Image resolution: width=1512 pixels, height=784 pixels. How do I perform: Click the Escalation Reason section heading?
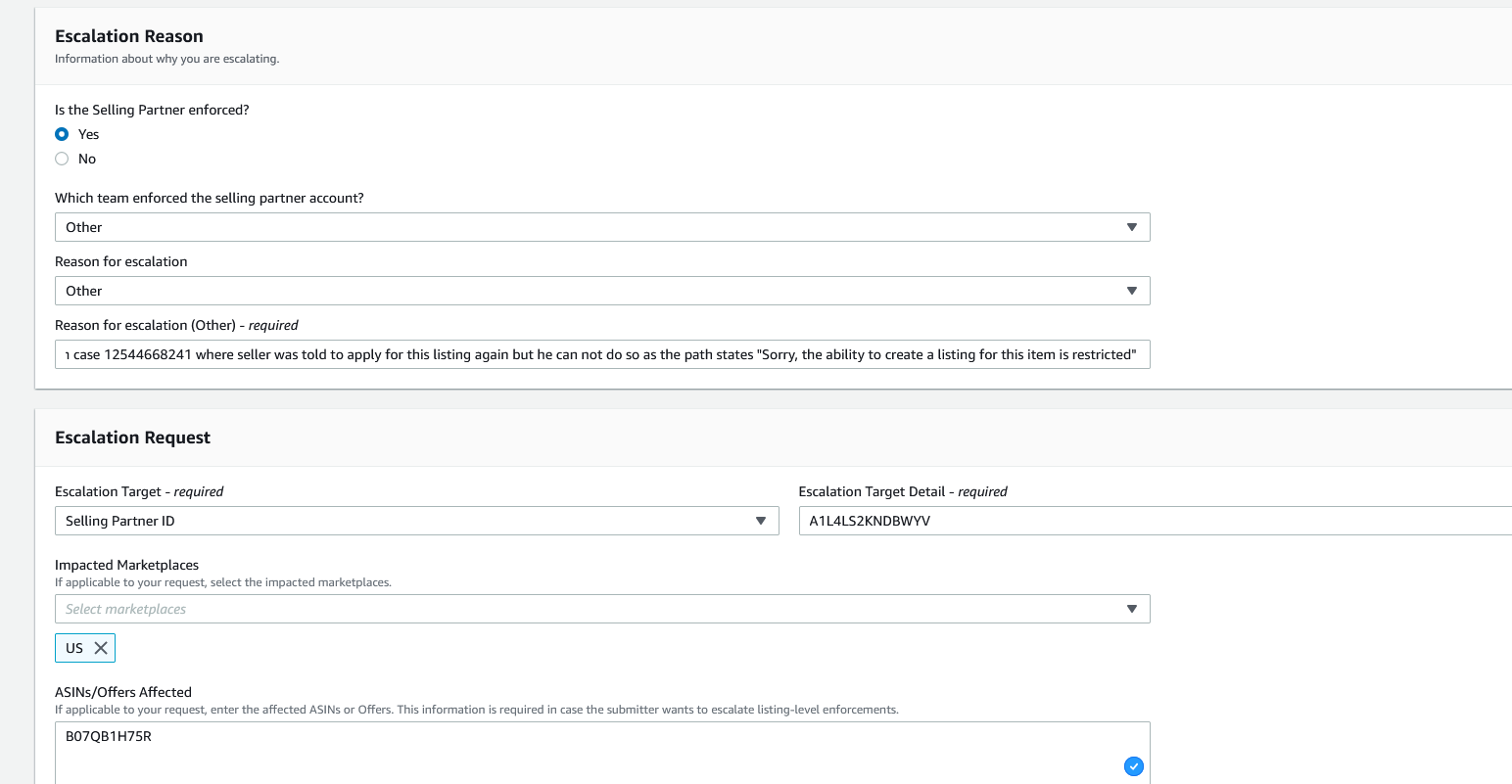(x=129, y=36)
